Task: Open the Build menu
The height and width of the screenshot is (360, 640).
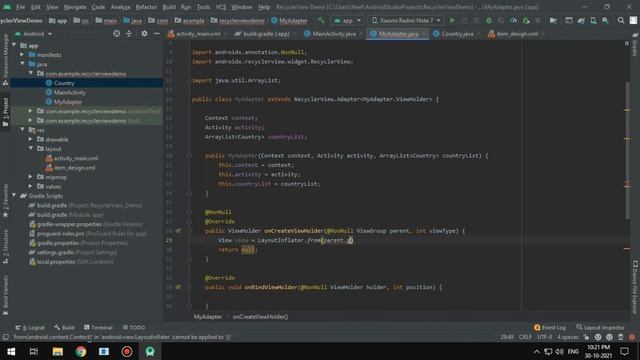Action: tap(169, 7)
